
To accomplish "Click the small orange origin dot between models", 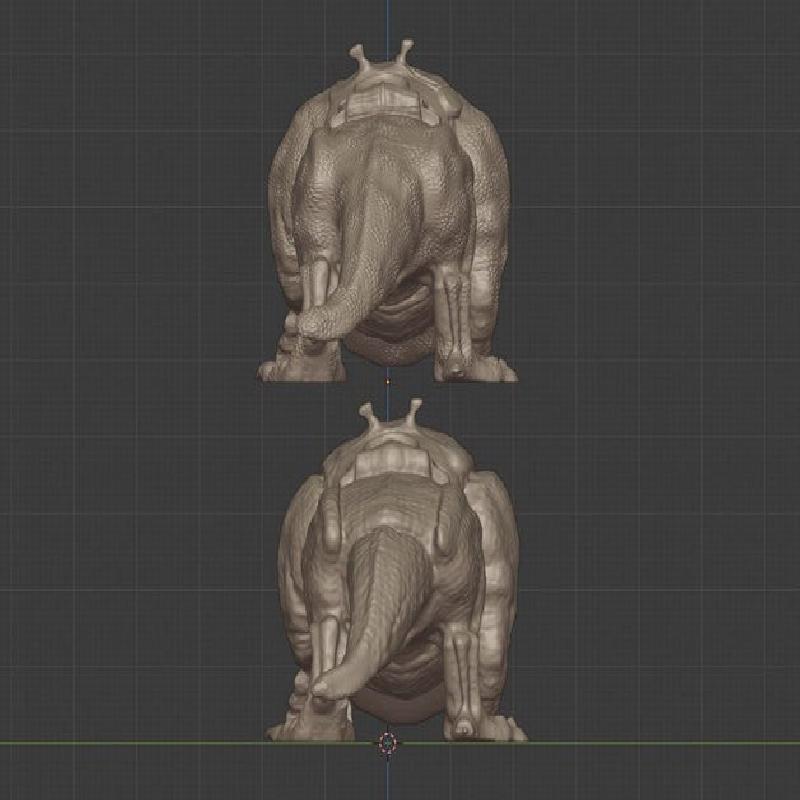I will [x=388, y=380].
